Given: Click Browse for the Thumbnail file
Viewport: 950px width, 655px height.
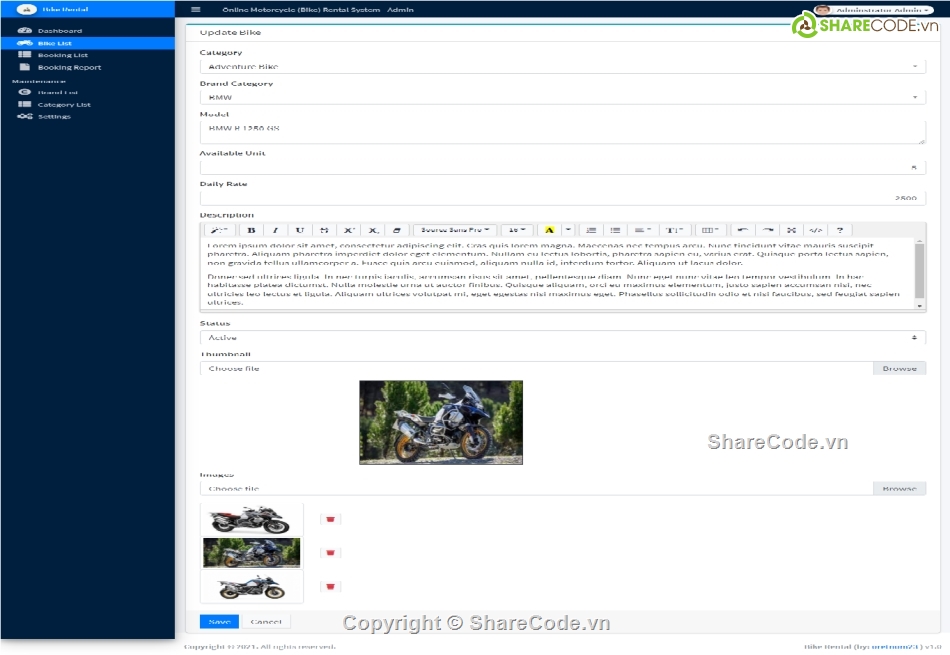Looking at the screenshot, I should (x=899, y=369).
